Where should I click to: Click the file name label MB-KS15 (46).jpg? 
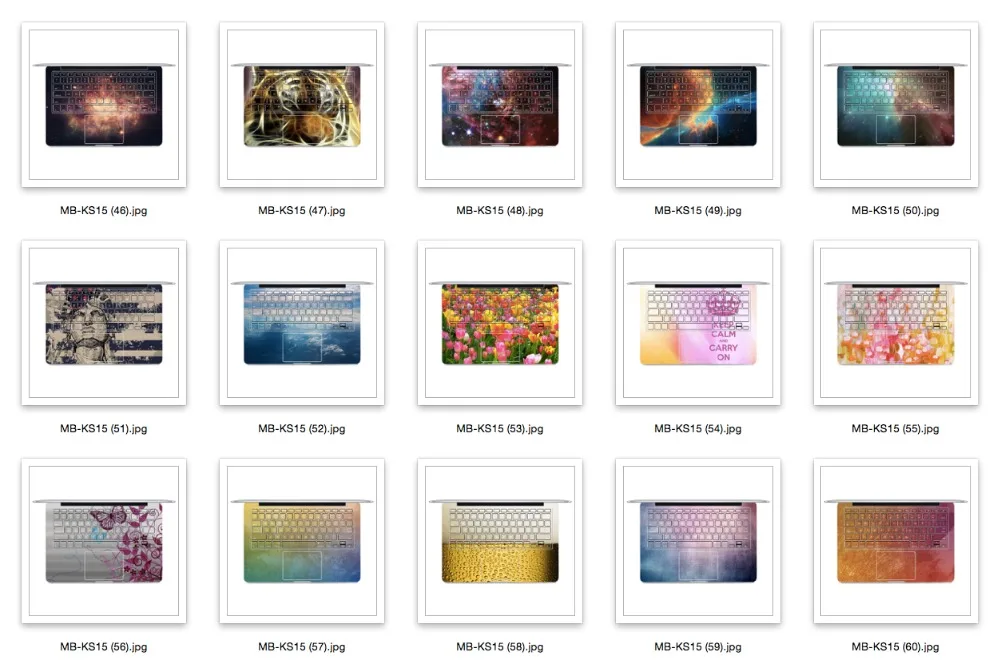[x=104, y=210]
